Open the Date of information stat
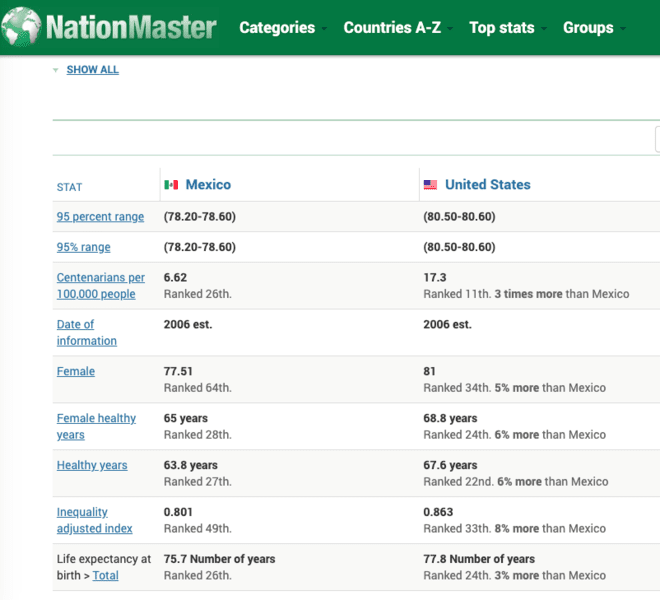 [x=87, y=333]
